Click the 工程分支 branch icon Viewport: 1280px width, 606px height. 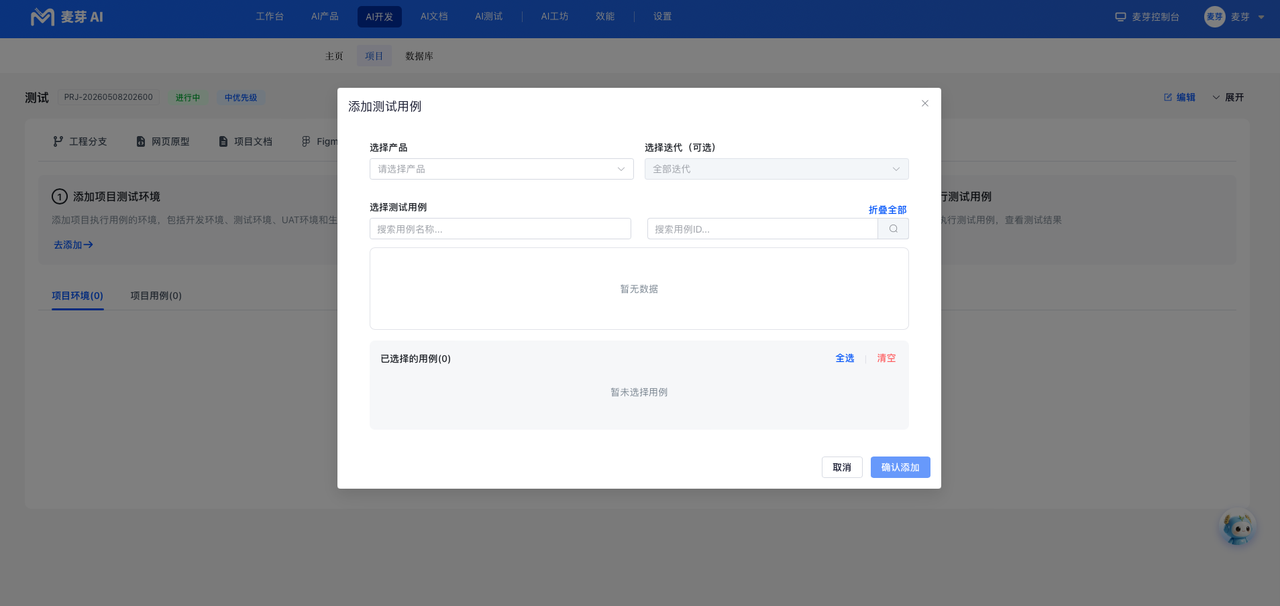(58, 142)
